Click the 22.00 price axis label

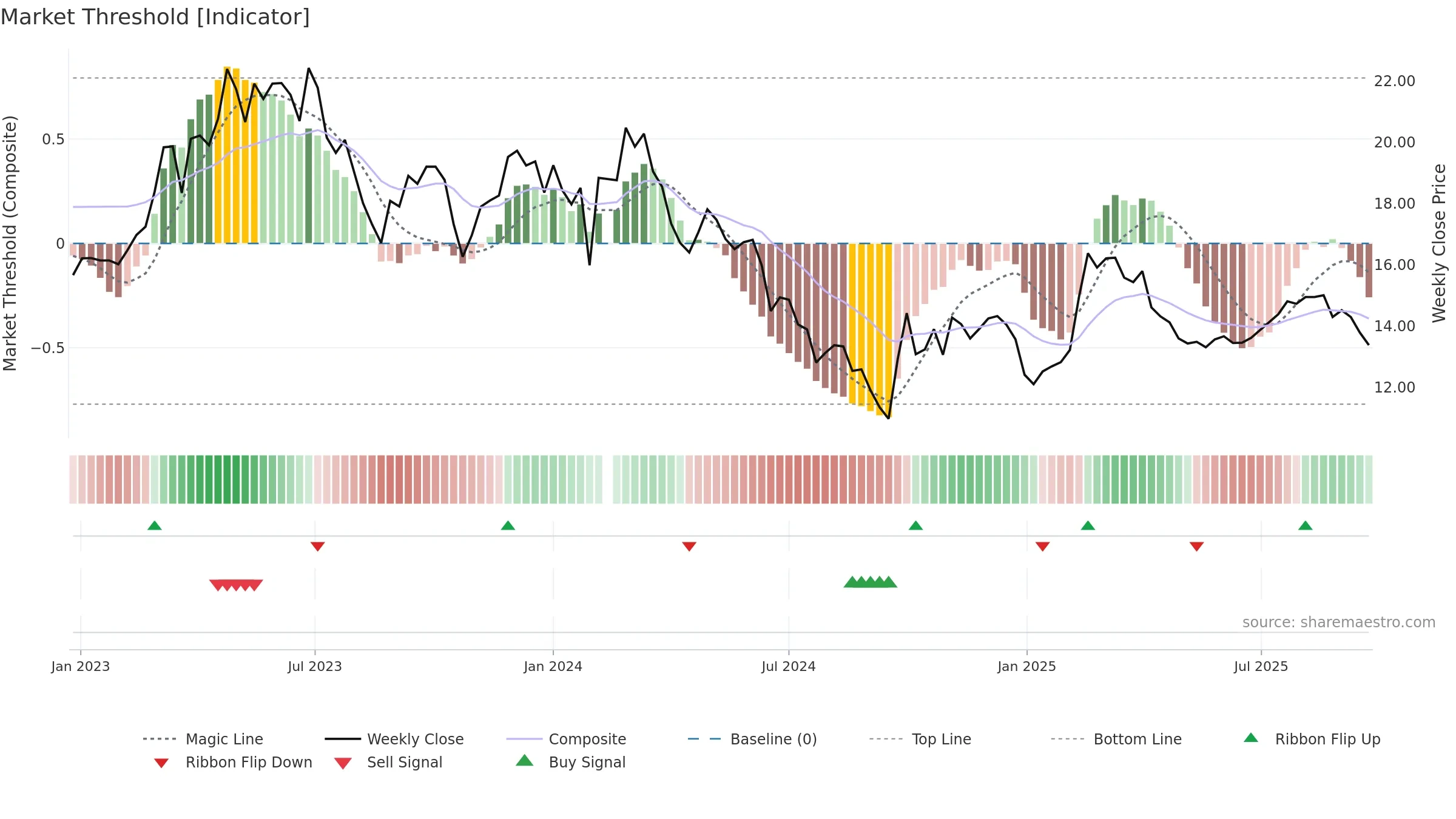pos(1395,81)
